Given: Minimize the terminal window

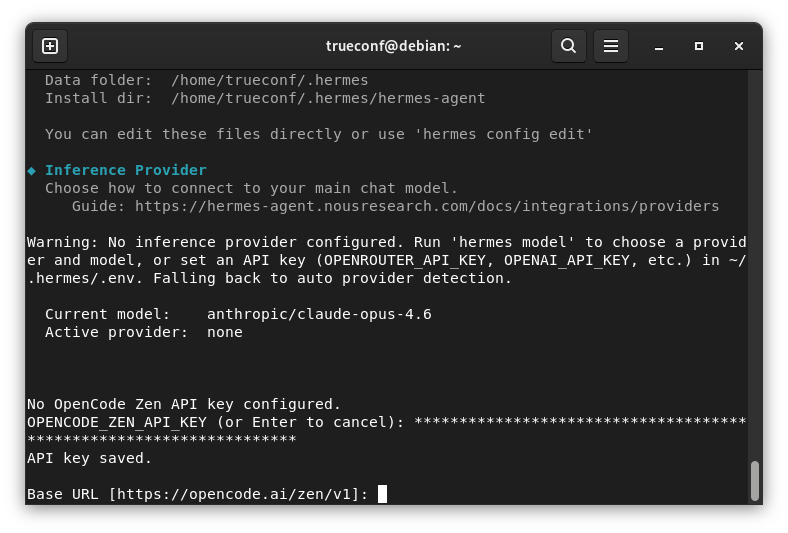Looking at the screenshot, I should click(659, 46).
